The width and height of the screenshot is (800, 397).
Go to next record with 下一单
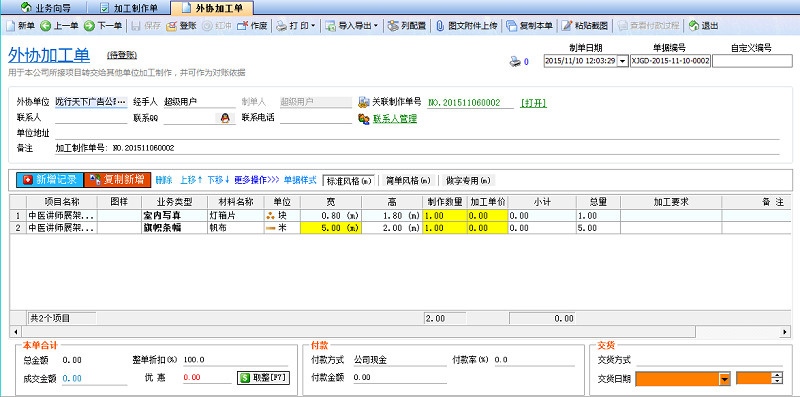[x=103, y=26]
